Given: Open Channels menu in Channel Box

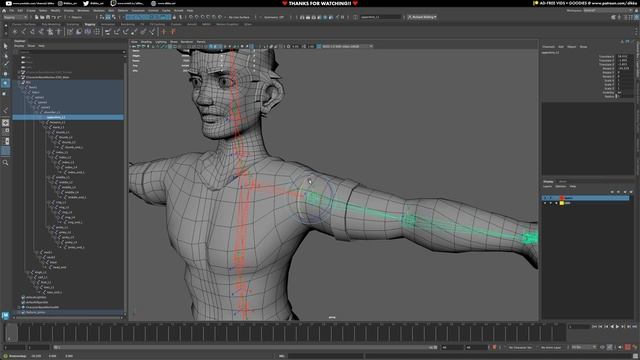Looking at the screenshot, I should pos(549,47).
